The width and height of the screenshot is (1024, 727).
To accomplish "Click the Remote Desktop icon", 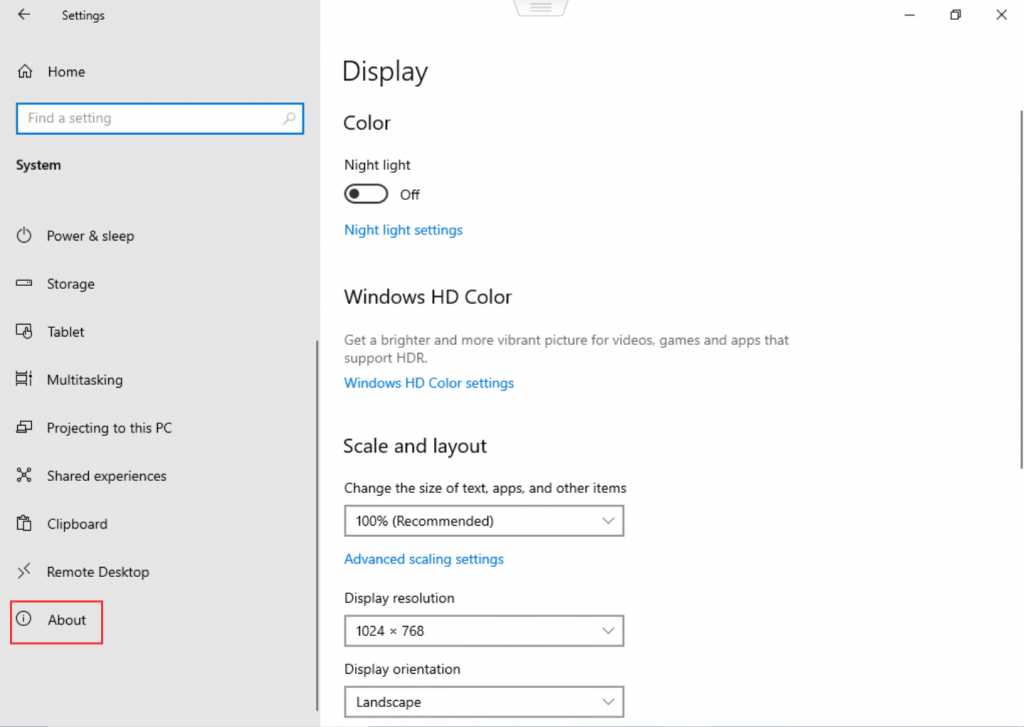I will (24, 572).
